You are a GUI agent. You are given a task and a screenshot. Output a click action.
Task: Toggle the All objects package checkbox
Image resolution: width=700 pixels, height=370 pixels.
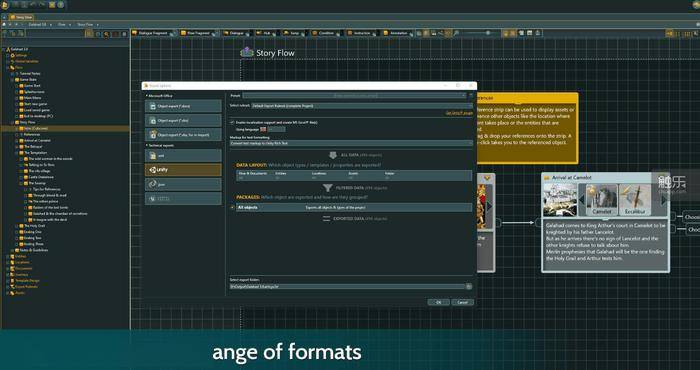tap(232, 208)
